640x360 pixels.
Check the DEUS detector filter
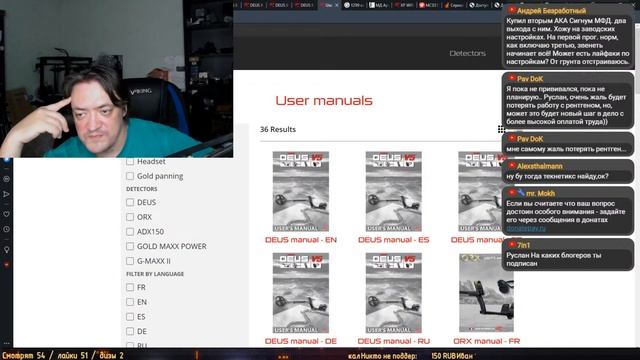pos(130,202)
